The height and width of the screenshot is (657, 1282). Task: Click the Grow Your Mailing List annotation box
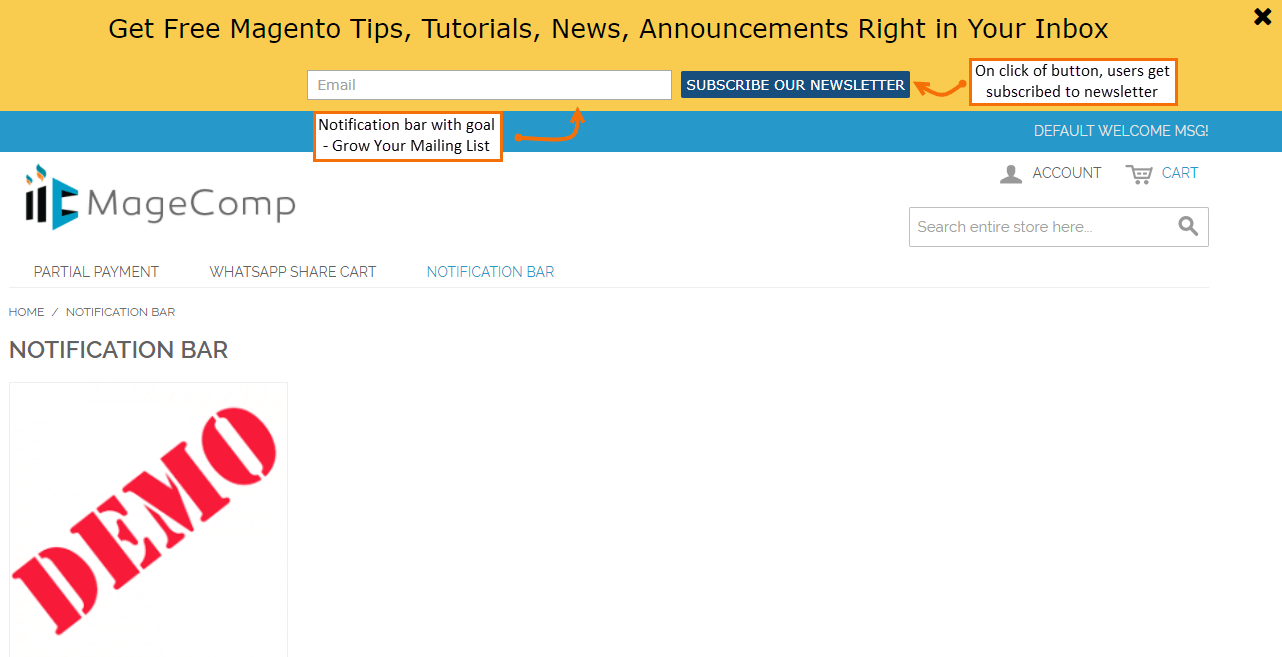pyautogui.click(x=408, y=135)
